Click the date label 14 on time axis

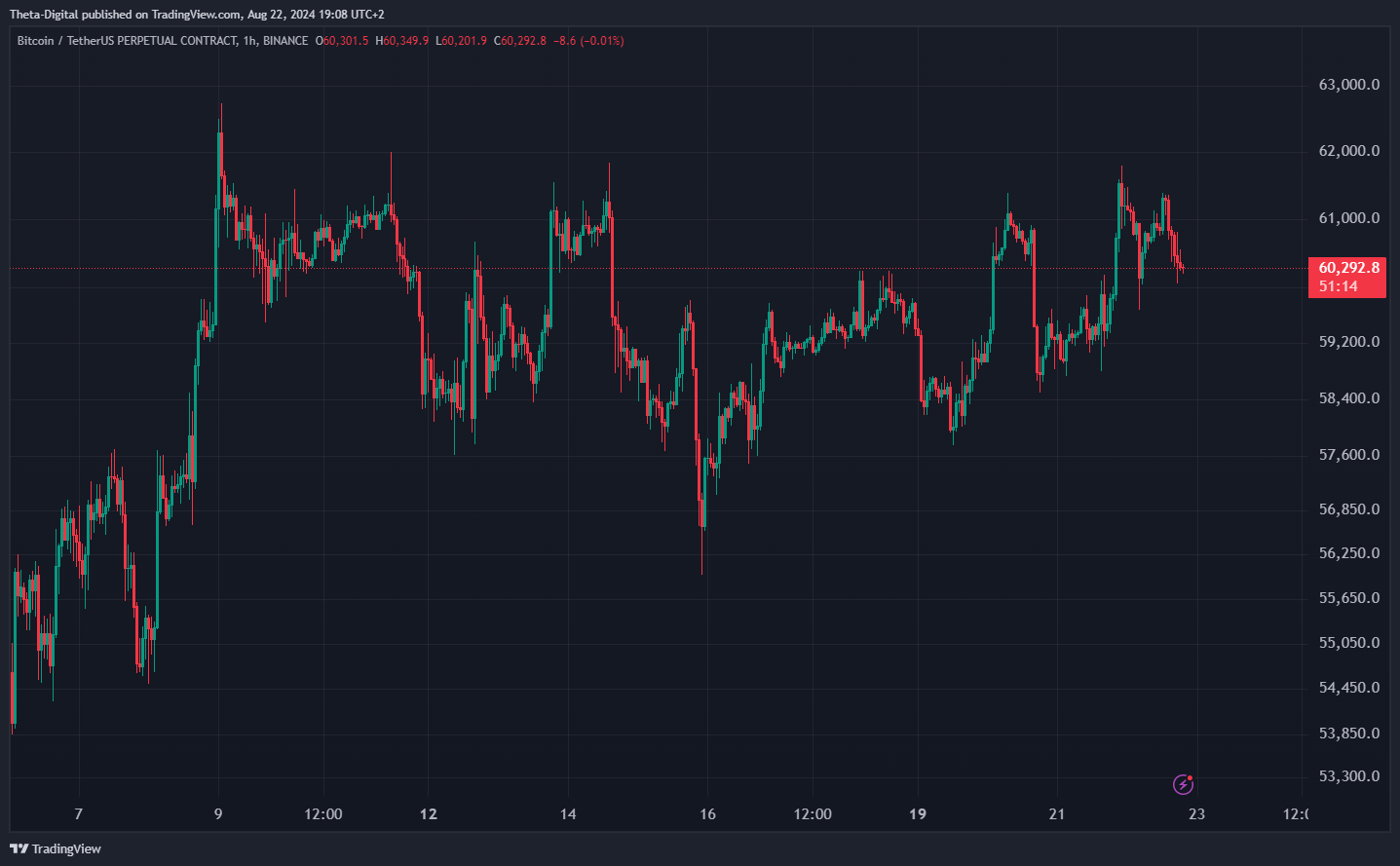coord(568,814)
